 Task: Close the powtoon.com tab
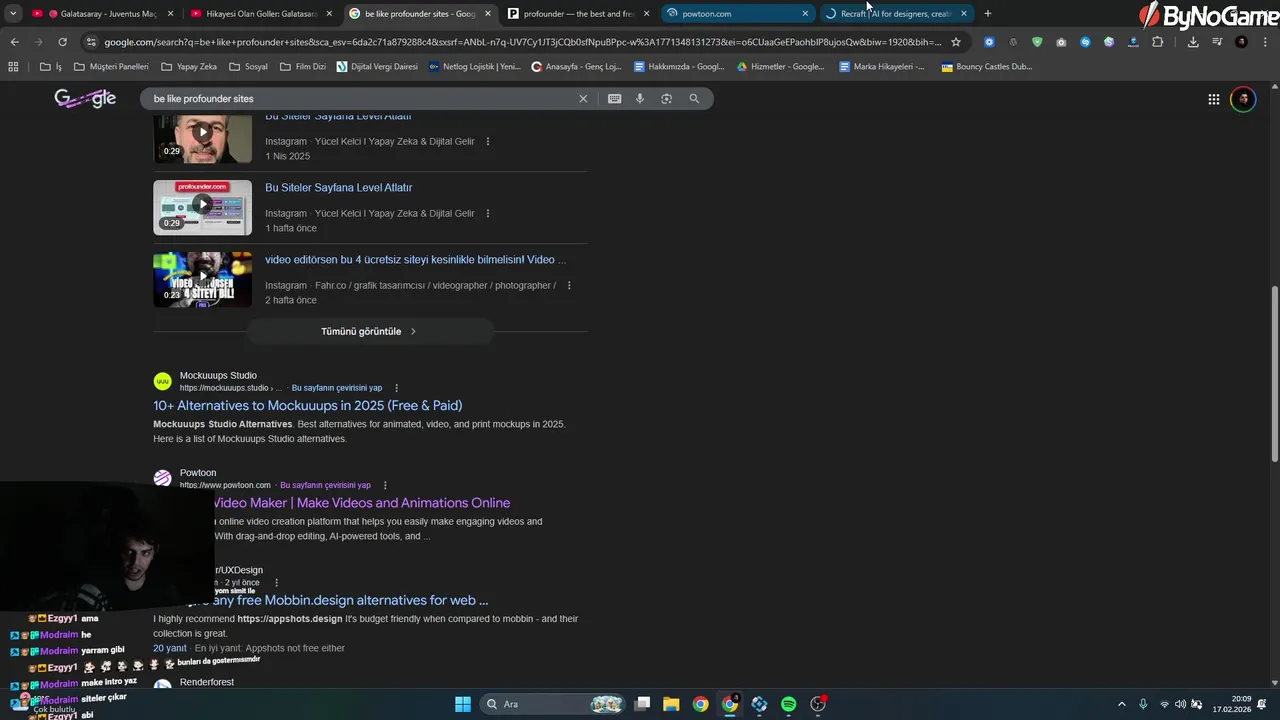coord(805,14)
